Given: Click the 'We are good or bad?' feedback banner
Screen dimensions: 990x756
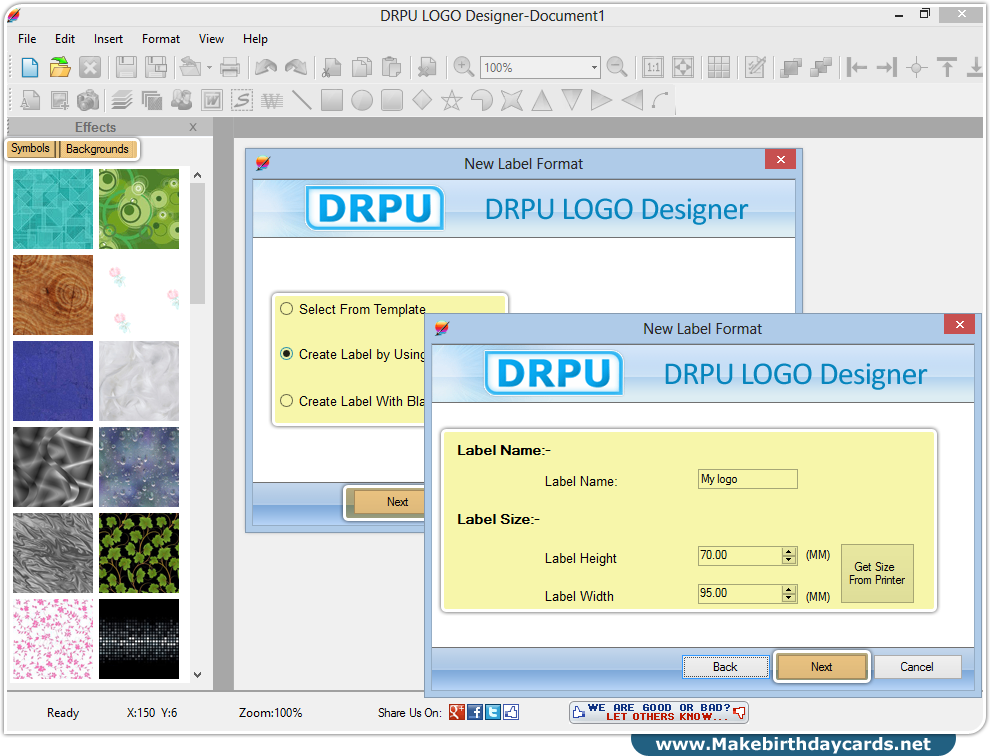Looking at the screenshot, I should (x=659, y=712).
